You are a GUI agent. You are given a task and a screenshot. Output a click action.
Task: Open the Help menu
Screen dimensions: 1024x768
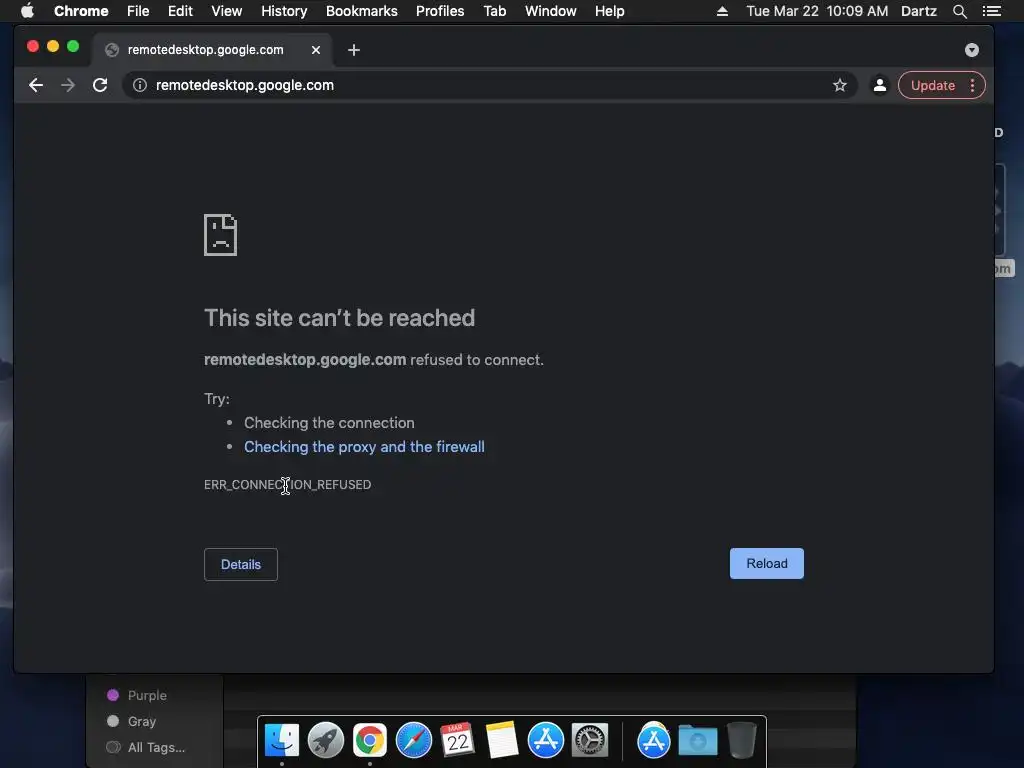point(609,11)
